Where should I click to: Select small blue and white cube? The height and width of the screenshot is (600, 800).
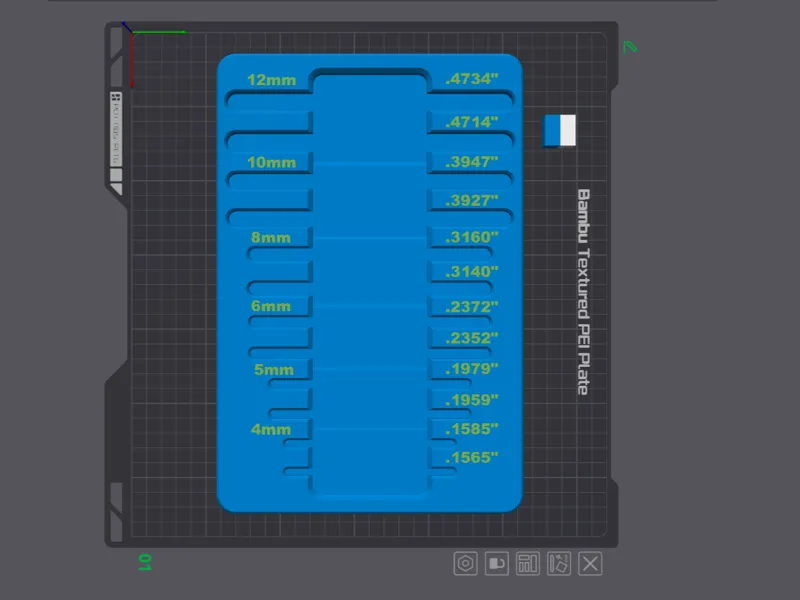(560, 131)
